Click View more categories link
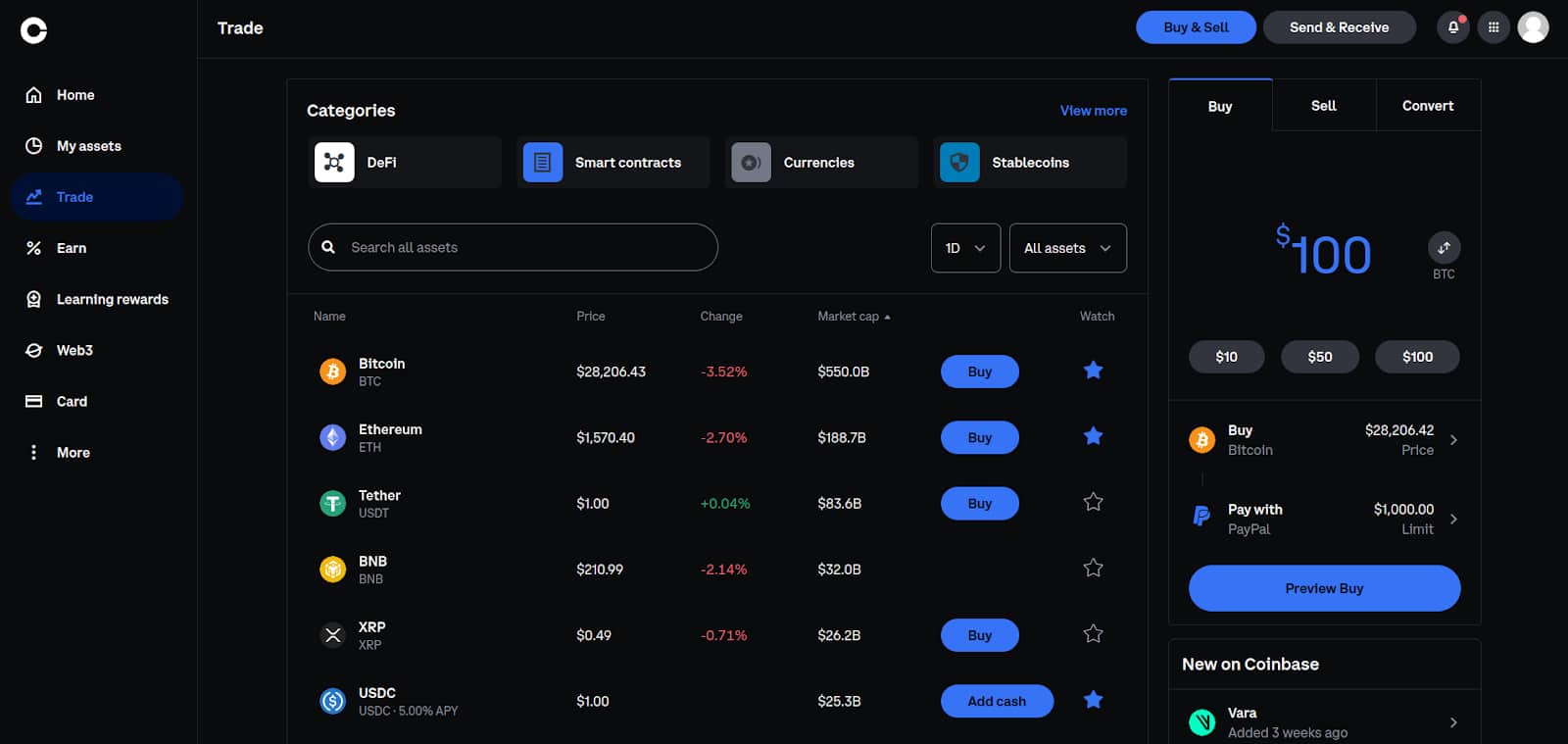The height and width of the screenshot is (744, 1568). [1093, 111]
